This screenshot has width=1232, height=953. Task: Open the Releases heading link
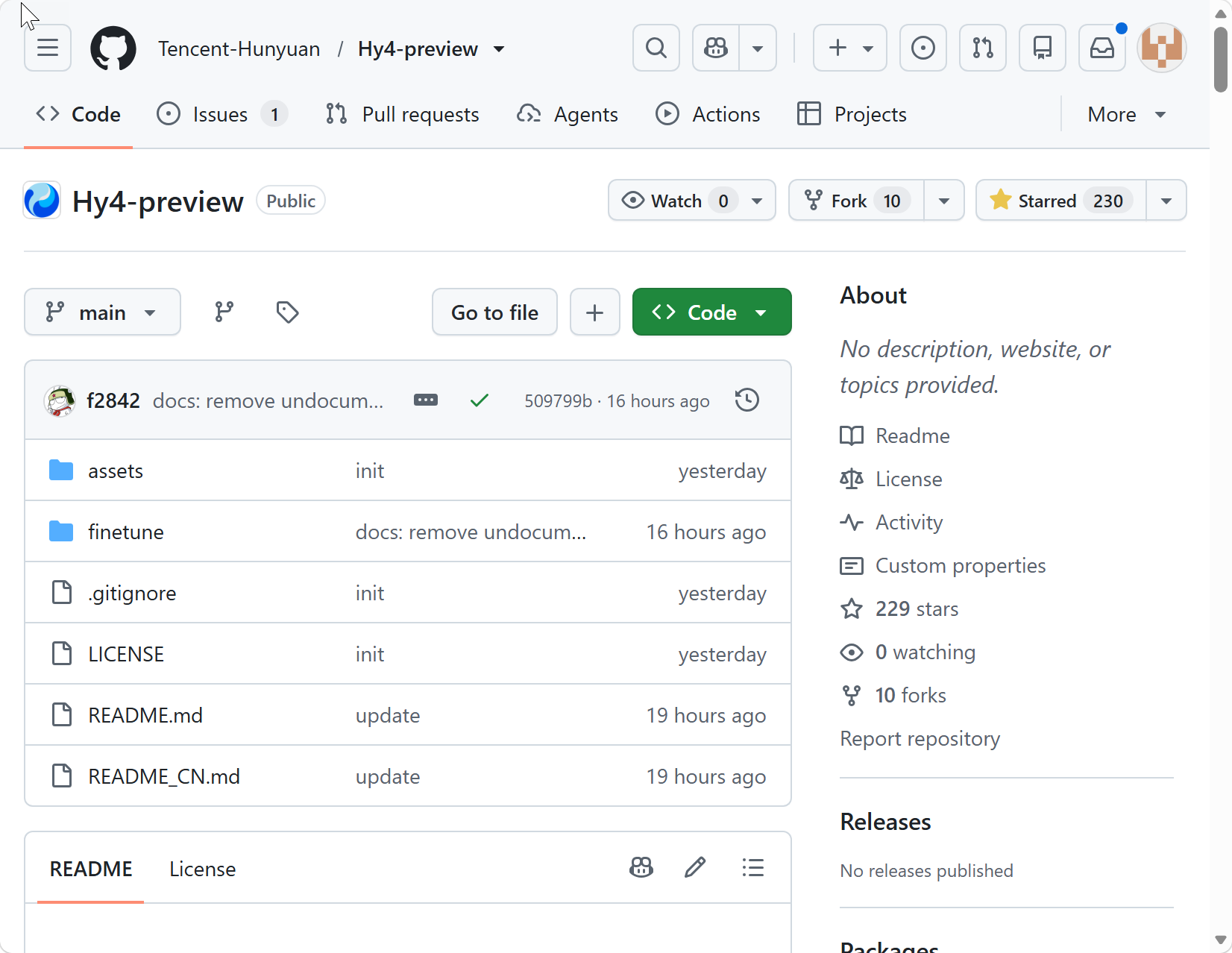tap(886, 822)
